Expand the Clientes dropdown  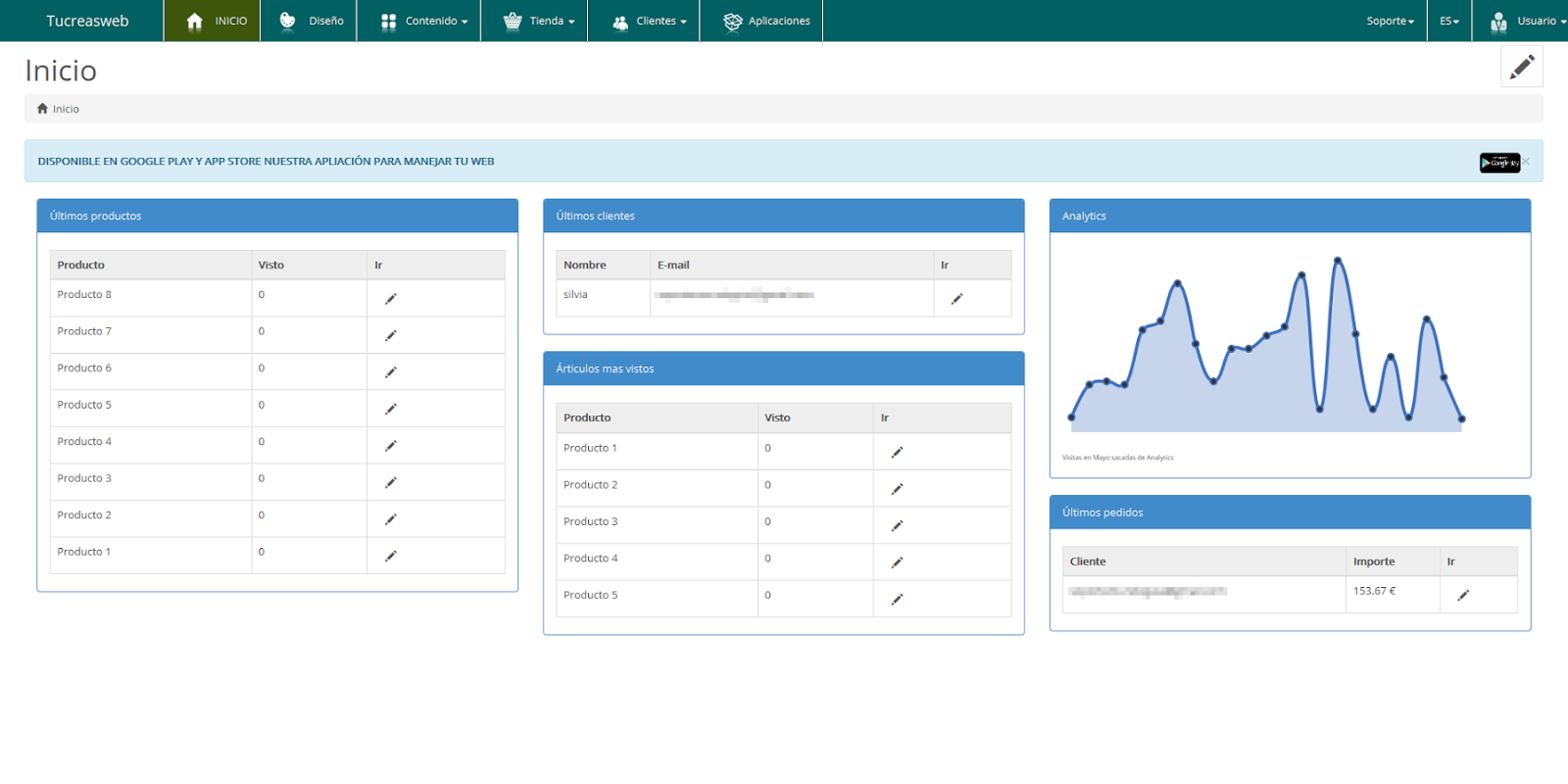coord(649,21)
